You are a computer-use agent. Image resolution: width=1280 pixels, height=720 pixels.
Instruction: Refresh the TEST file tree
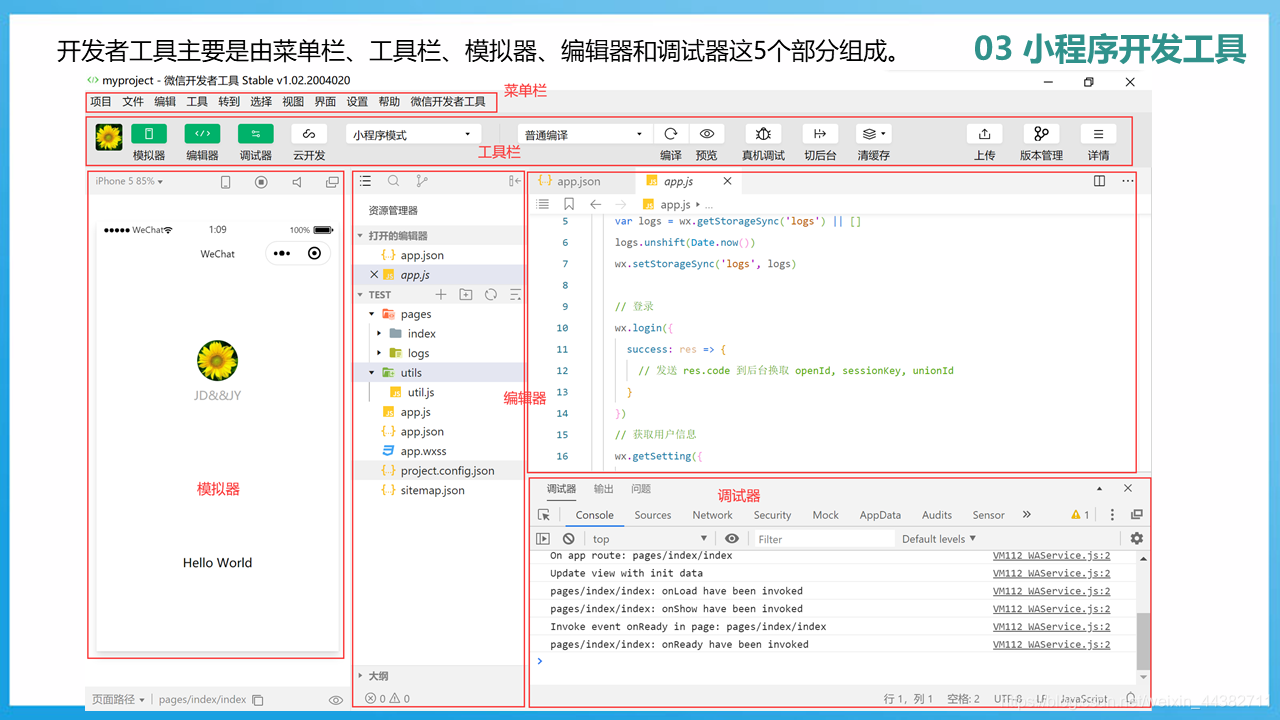(491, 295)
